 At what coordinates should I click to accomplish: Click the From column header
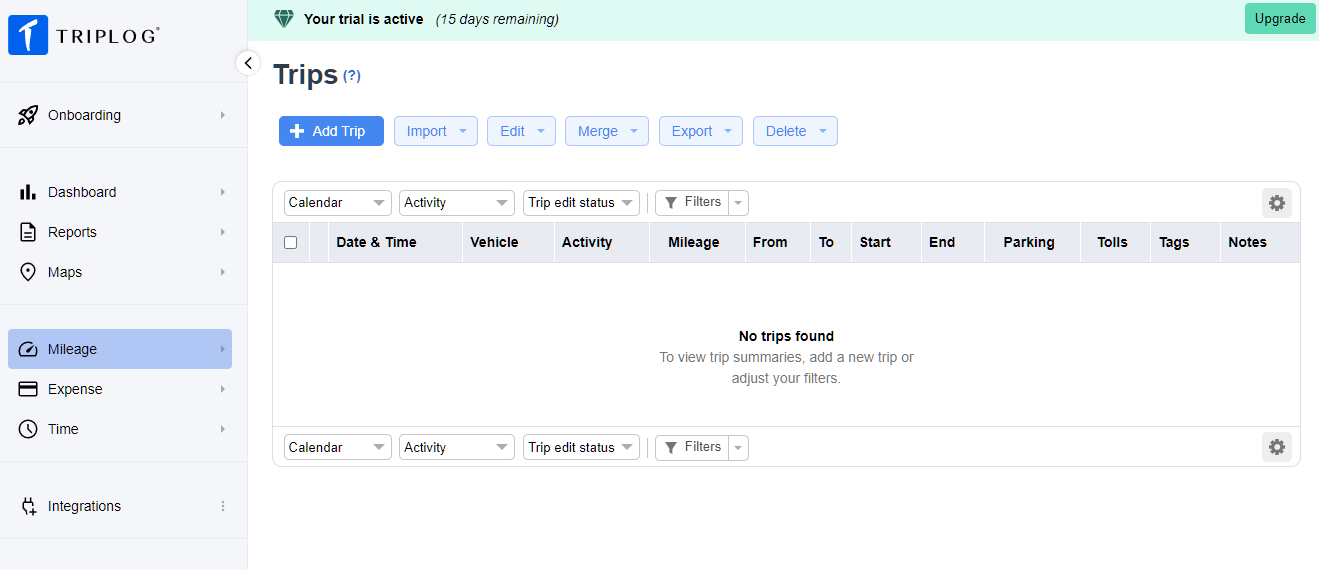coord(777,242)
